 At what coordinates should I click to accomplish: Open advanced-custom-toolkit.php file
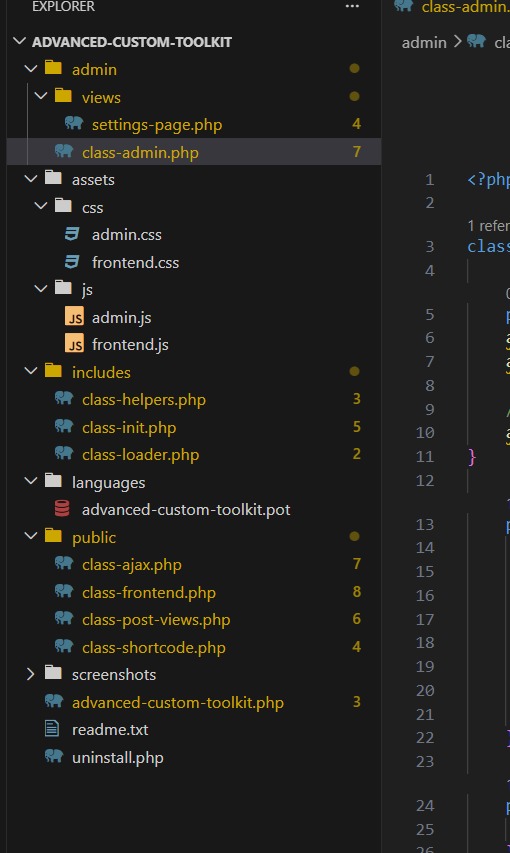(x=178, y=702)
